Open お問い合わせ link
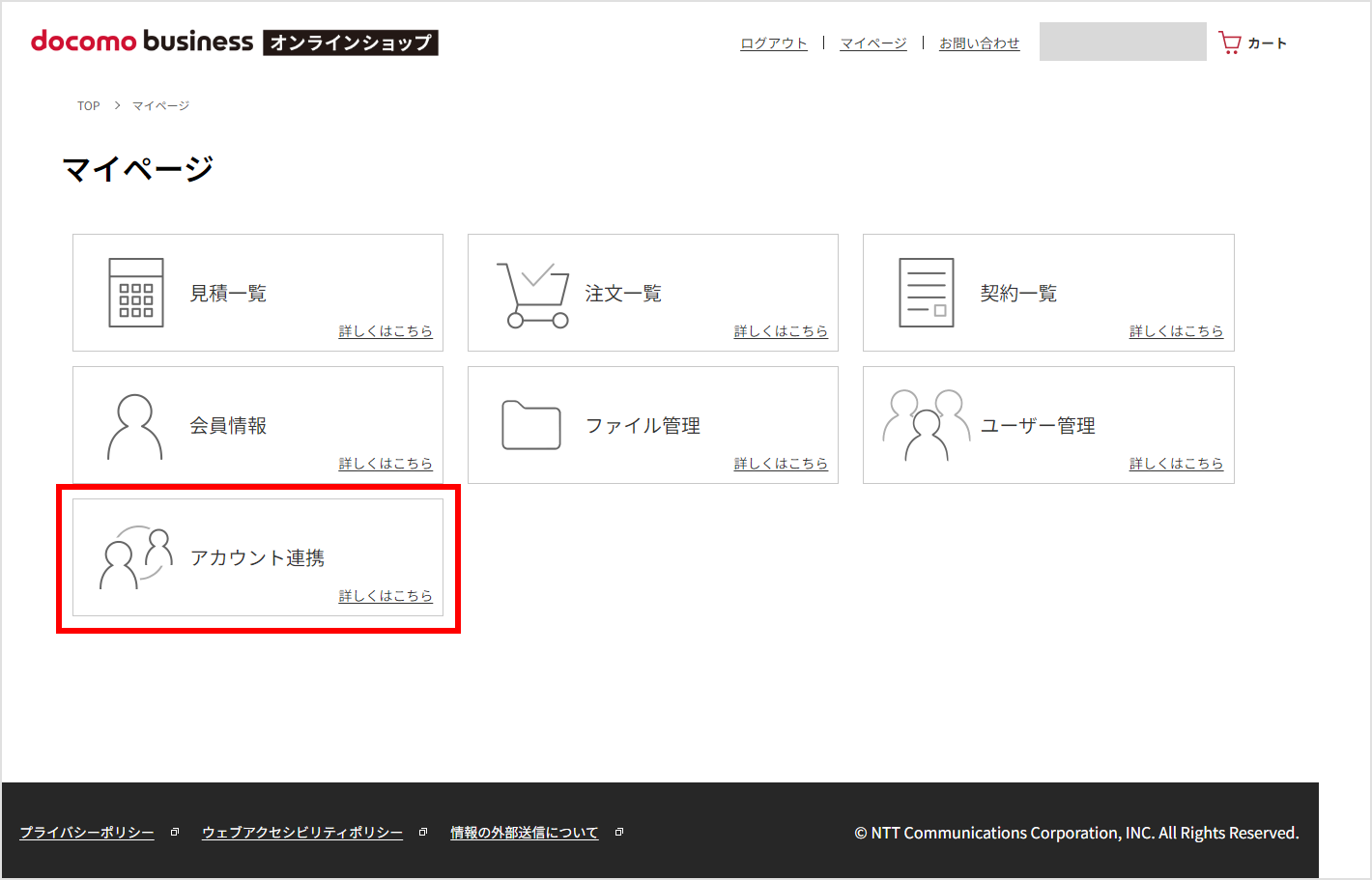 point(980,43)
